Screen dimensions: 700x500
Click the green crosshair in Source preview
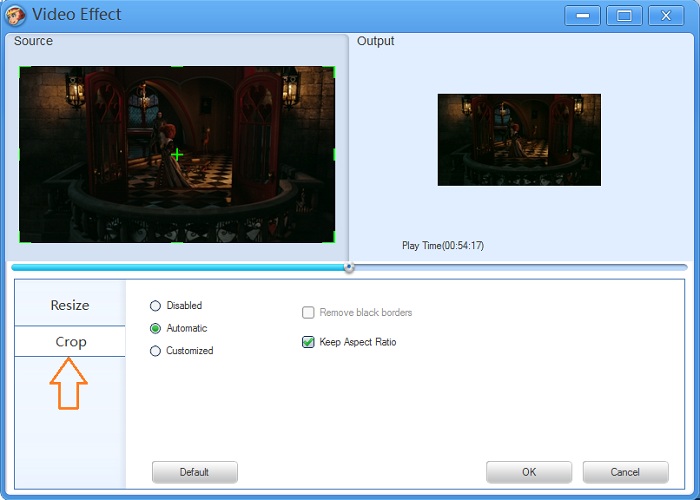(177, 154)
